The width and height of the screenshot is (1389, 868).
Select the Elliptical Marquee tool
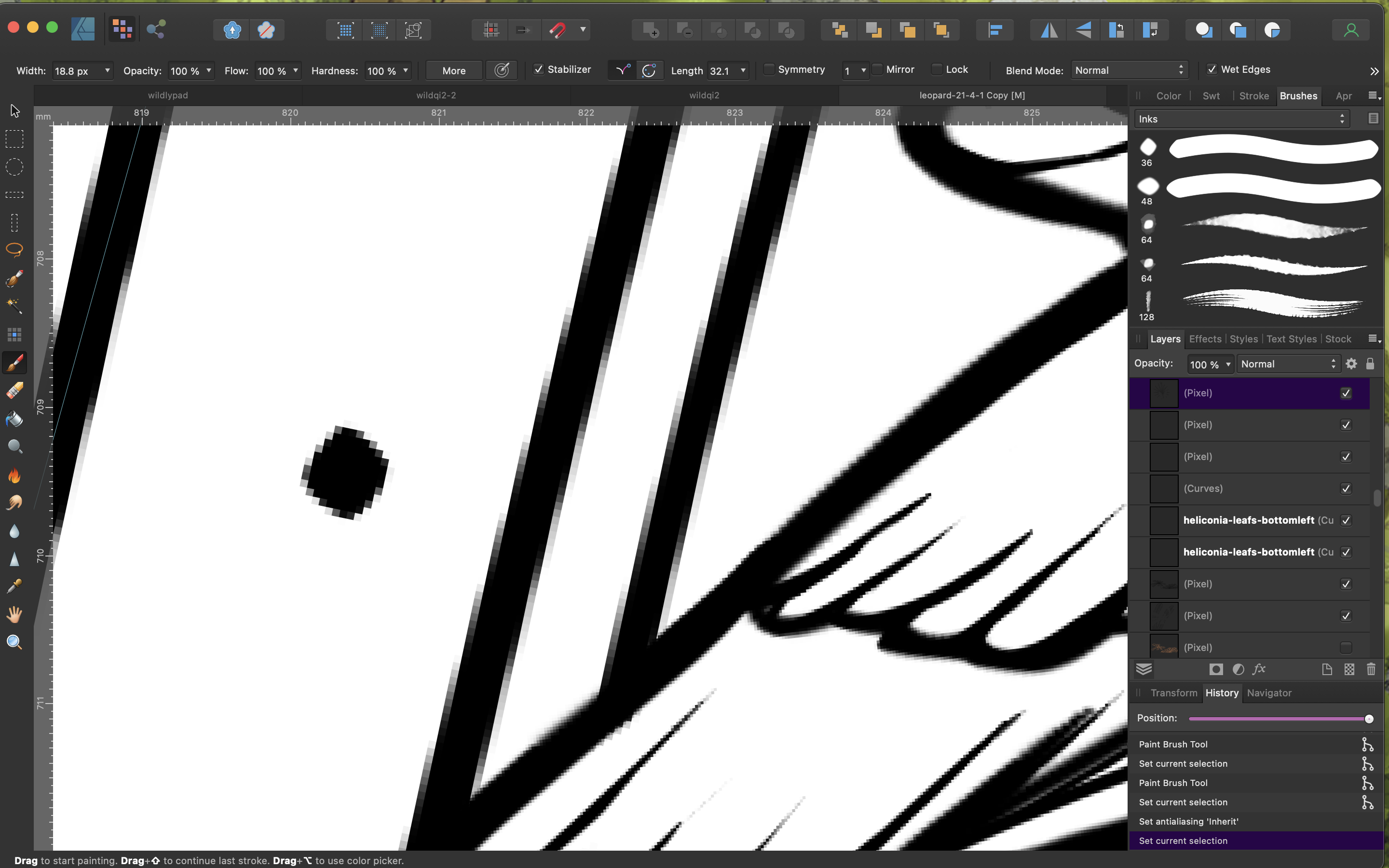pos(14,167)
